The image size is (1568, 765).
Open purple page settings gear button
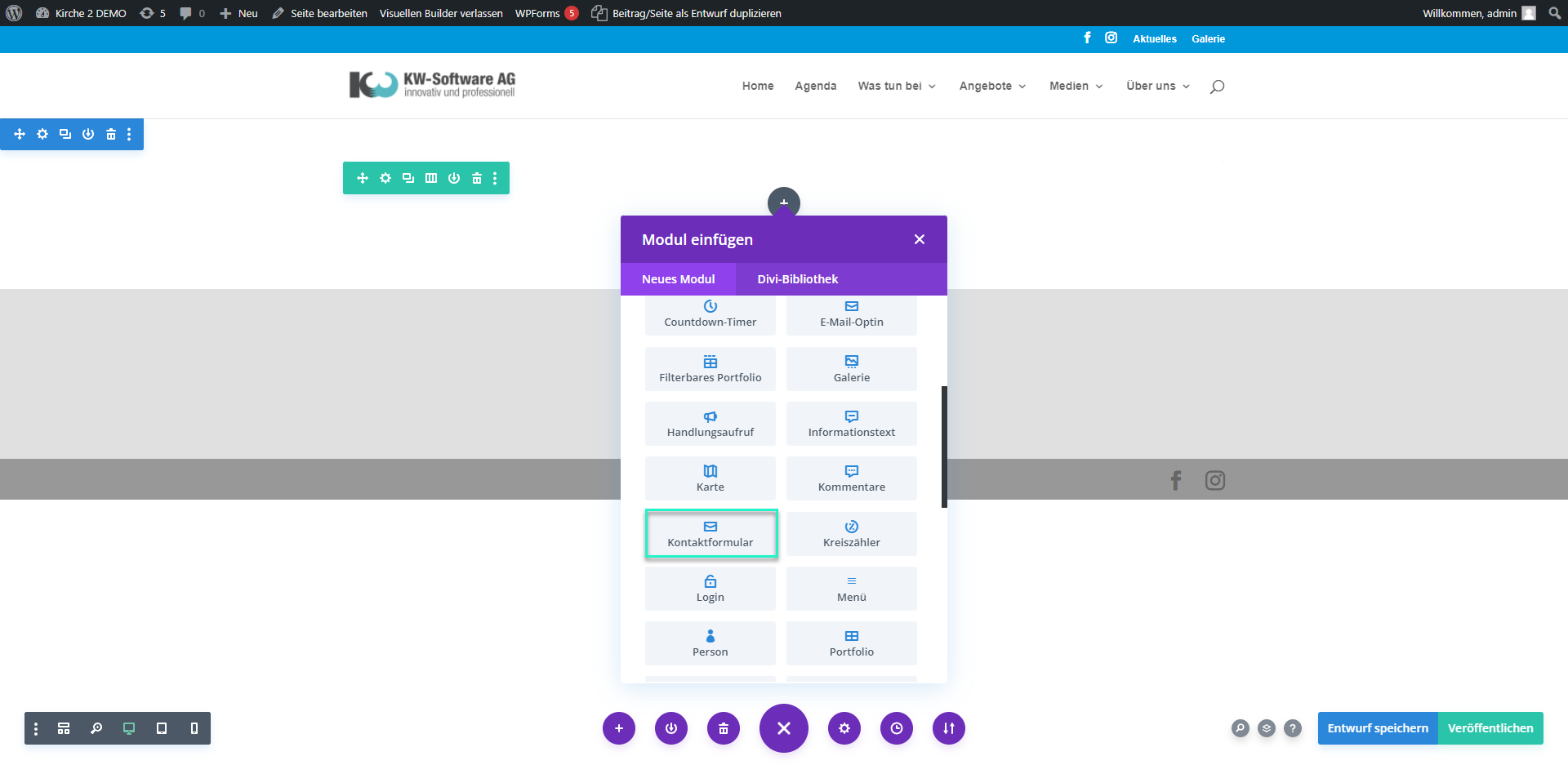844,728
